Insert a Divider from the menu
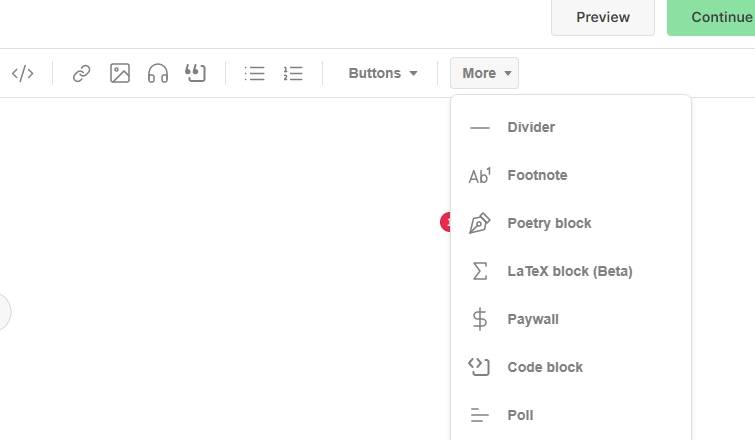Screen dimensions: 755x440 pyautogui.click(x=530, y=127)
